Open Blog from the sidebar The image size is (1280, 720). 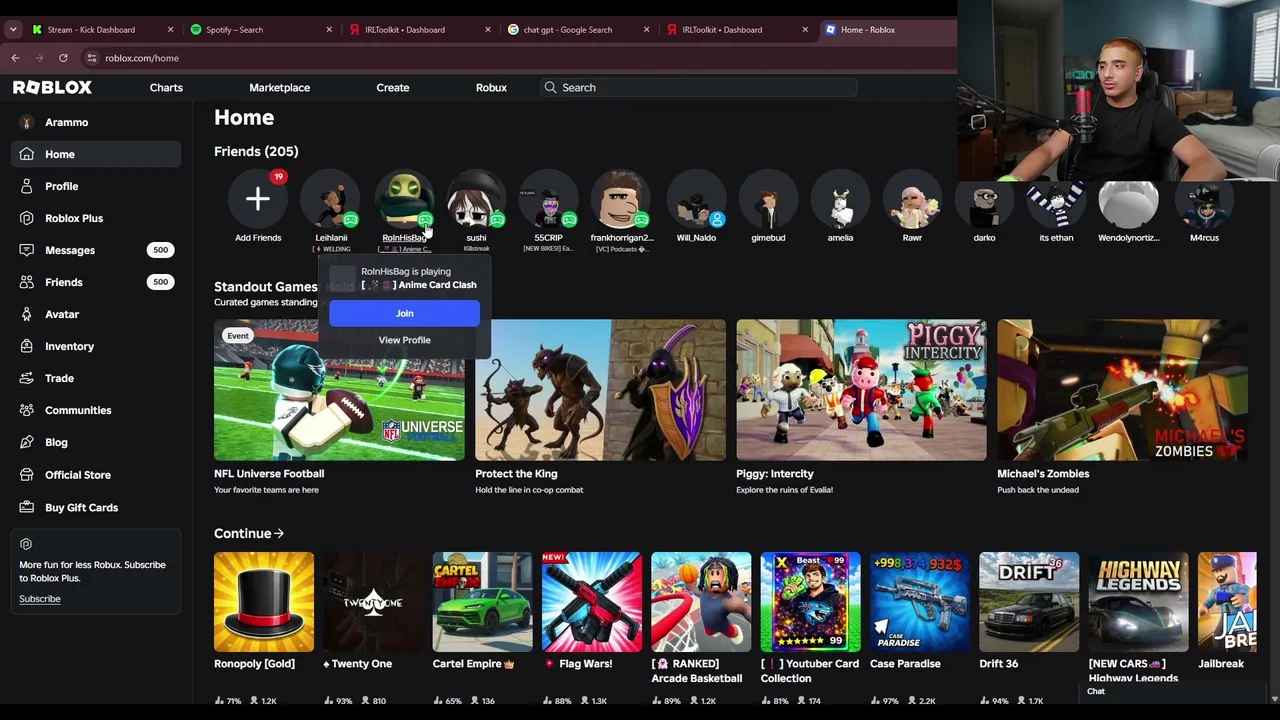56,442
